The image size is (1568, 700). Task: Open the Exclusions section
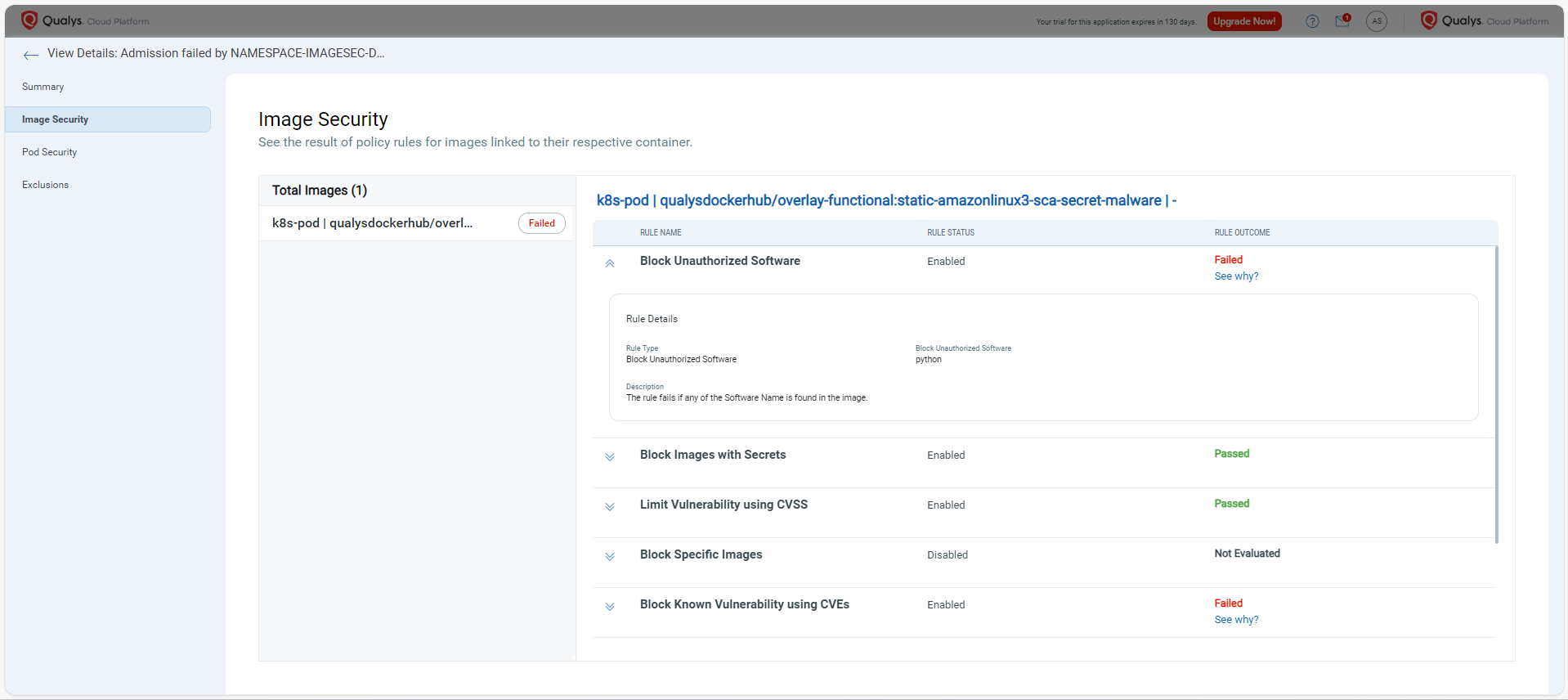(45, 185)
